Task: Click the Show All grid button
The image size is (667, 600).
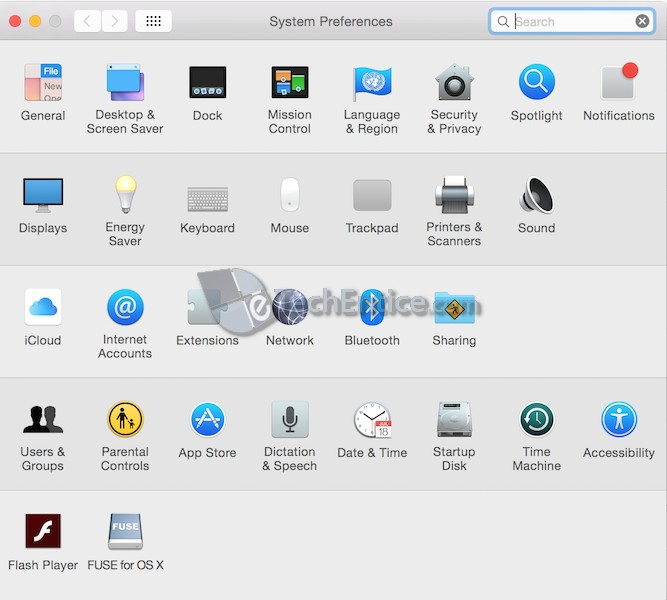Action: (x=154, y=21)
